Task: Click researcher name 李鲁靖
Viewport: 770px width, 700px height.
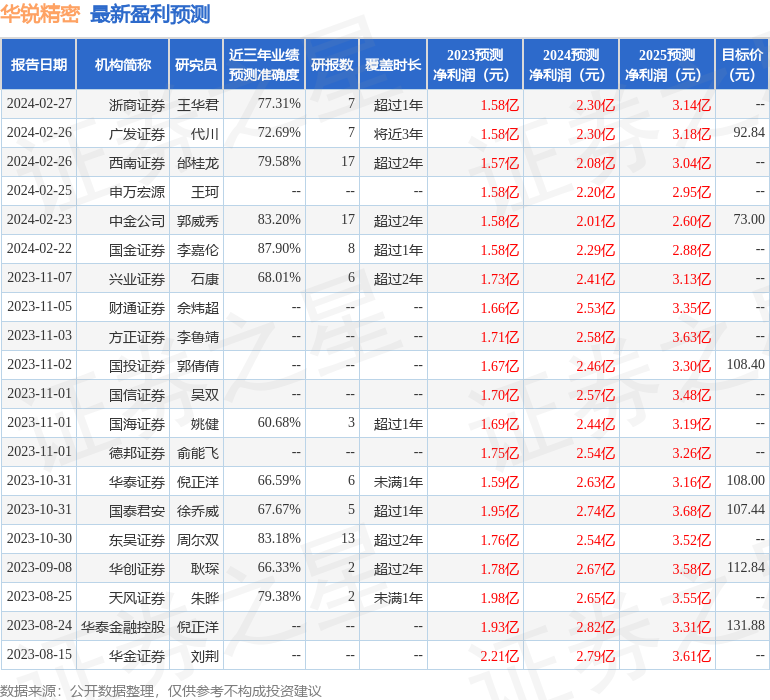Action: [x=198, y=337]
